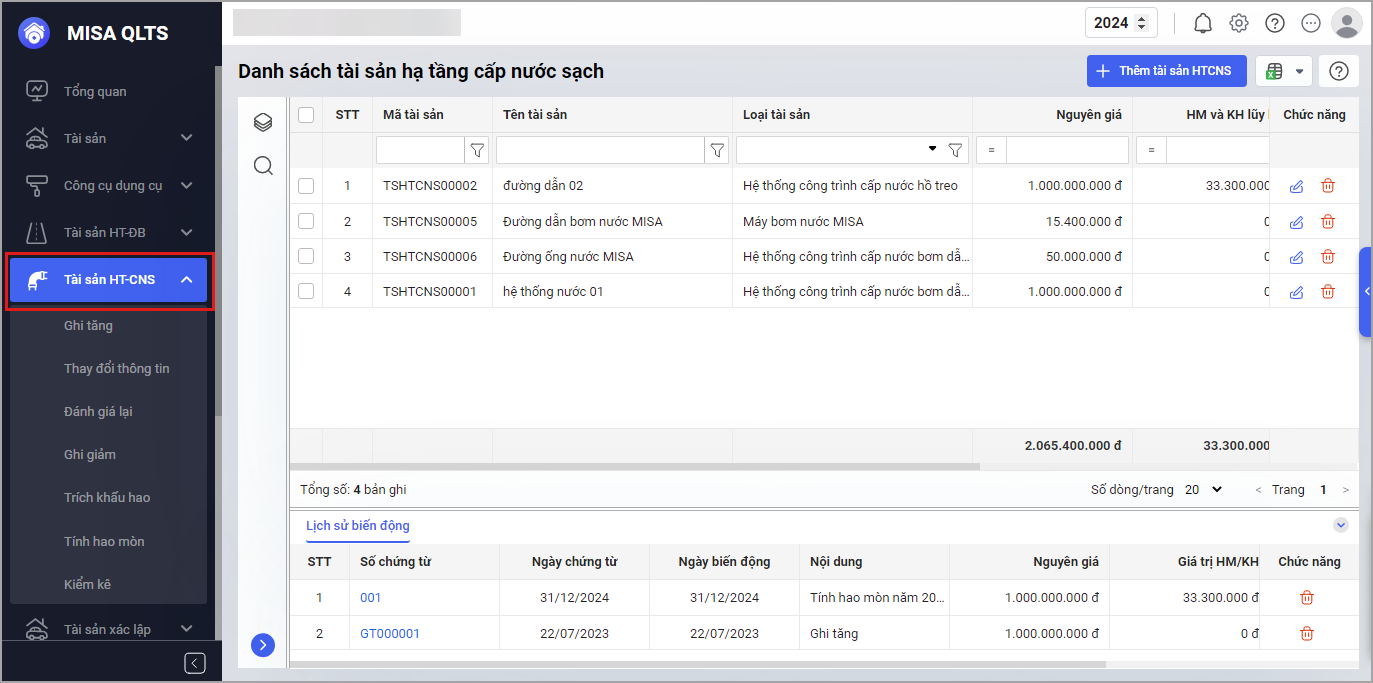Click the layers stack icon
Image resolution: width=1373 pixels, height=683 pixels.
click(263, 122)
